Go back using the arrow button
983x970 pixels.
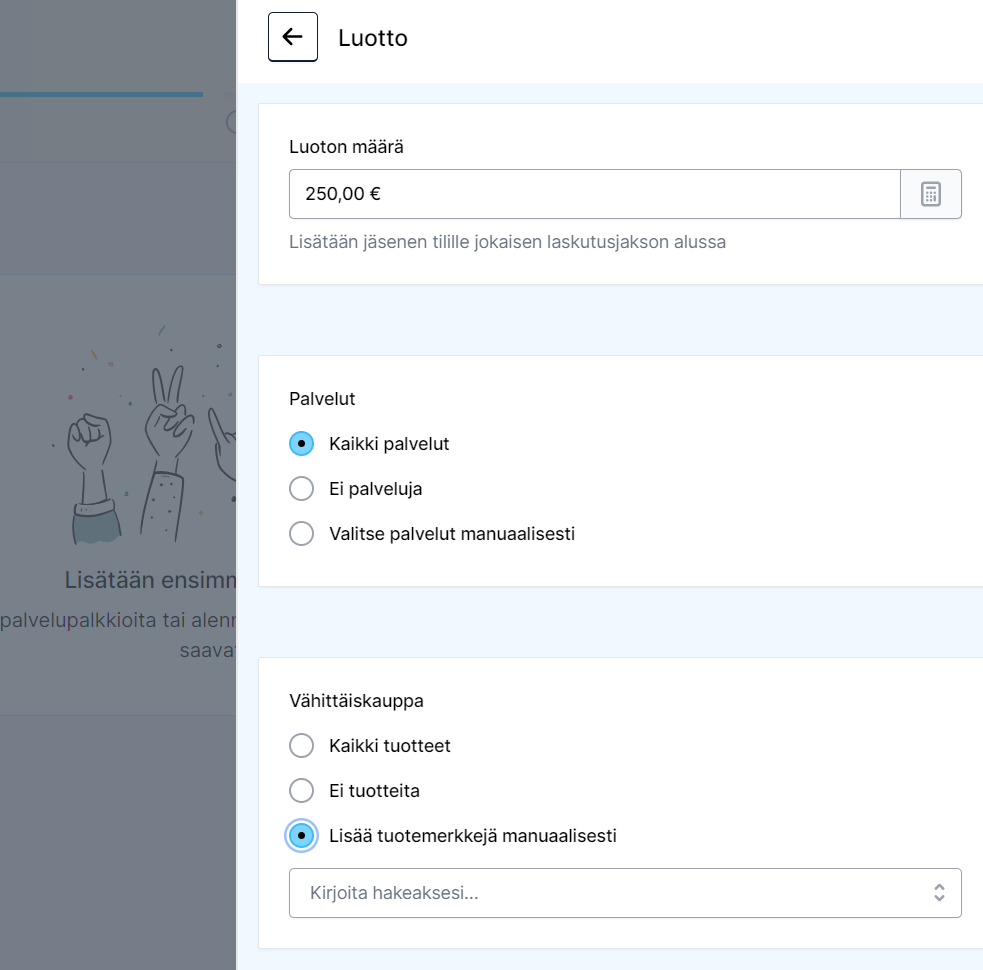293,38
